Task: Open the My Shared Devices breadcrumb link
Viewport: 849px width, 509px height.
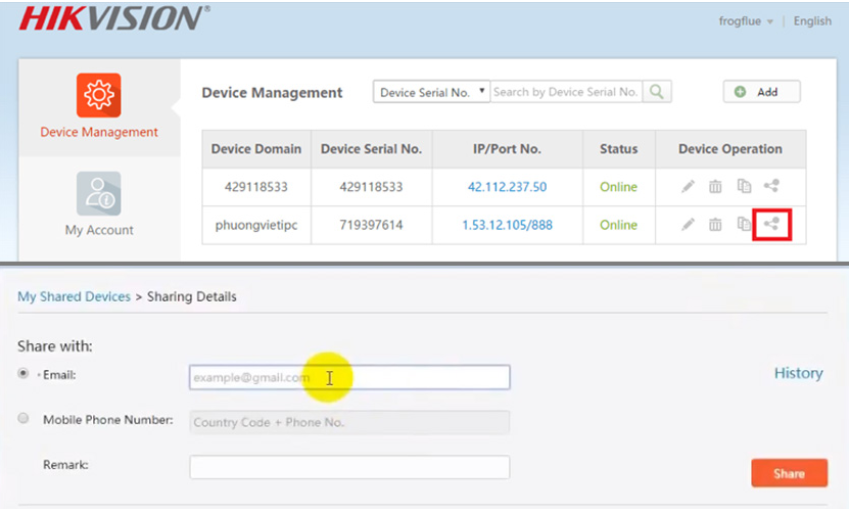Action: 74,297
